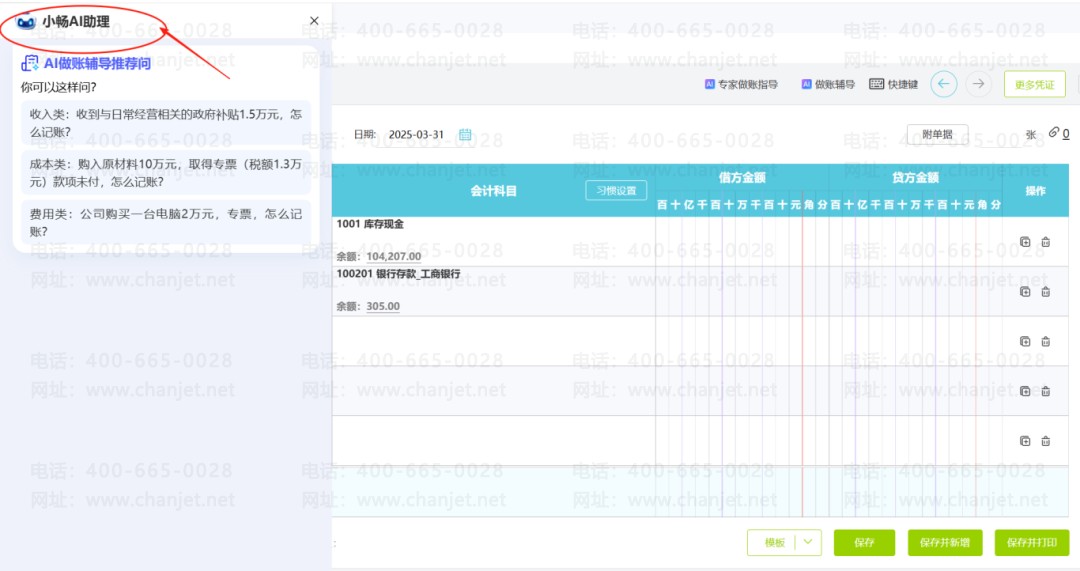Open 做账辅导 in toolbar
1080x571 pixels.
[x=828, y=84]
